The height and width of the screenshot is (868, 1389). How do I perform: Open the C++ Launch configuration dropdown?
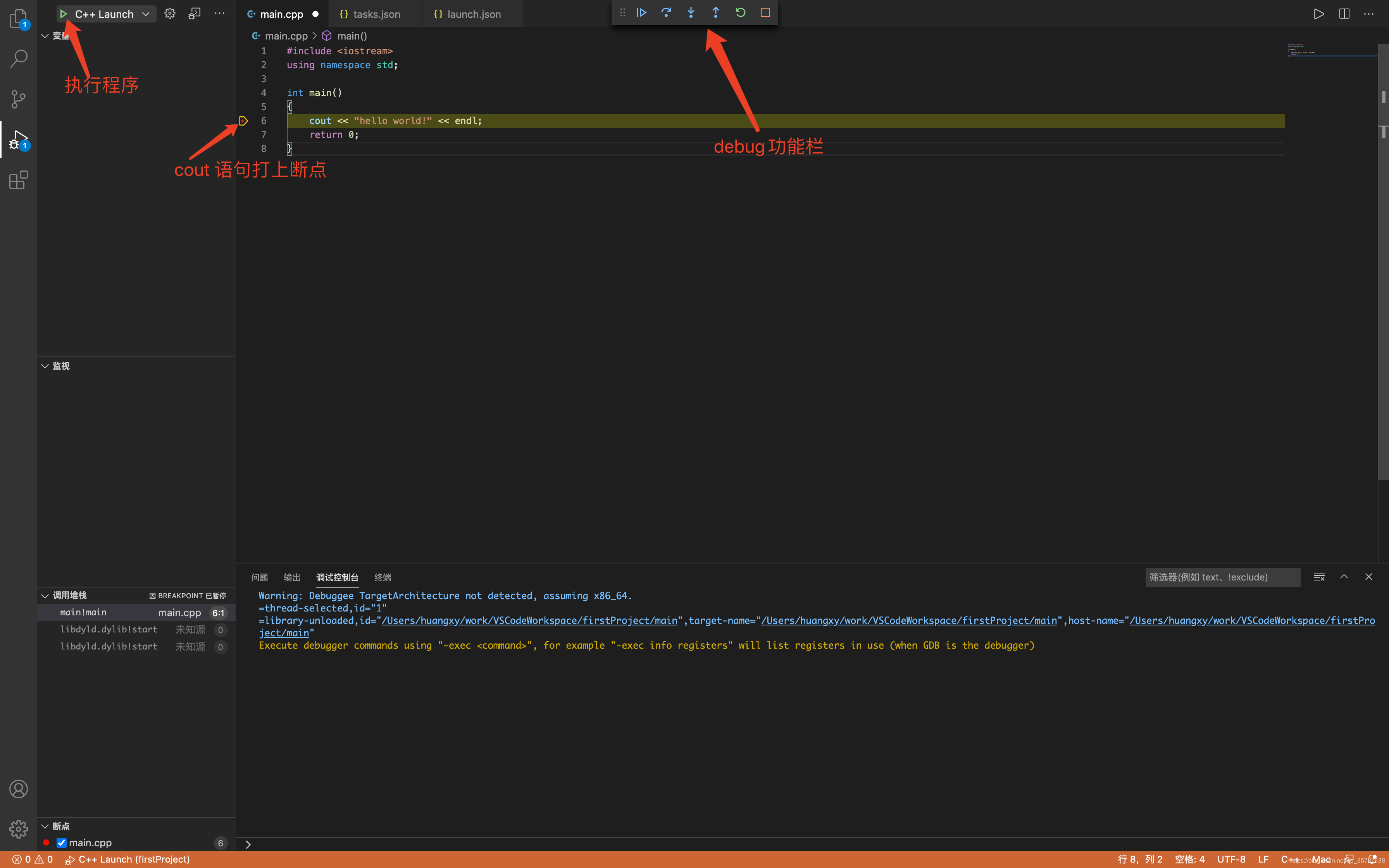146,14
